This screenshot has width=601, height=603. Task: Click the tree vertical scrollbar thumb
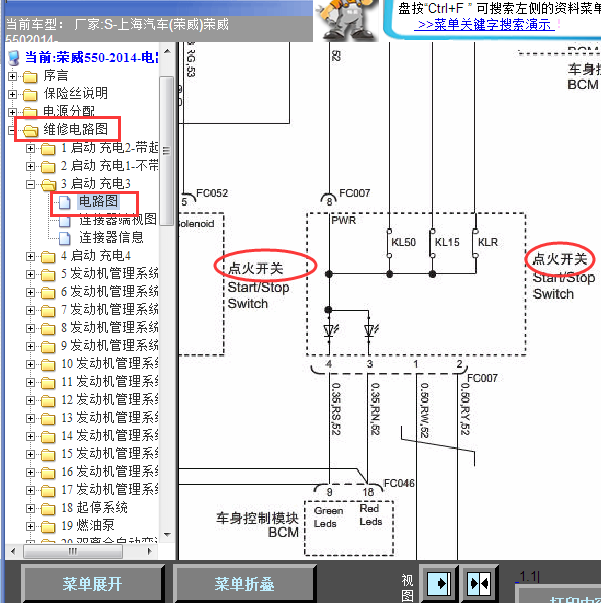click(167, 150)
